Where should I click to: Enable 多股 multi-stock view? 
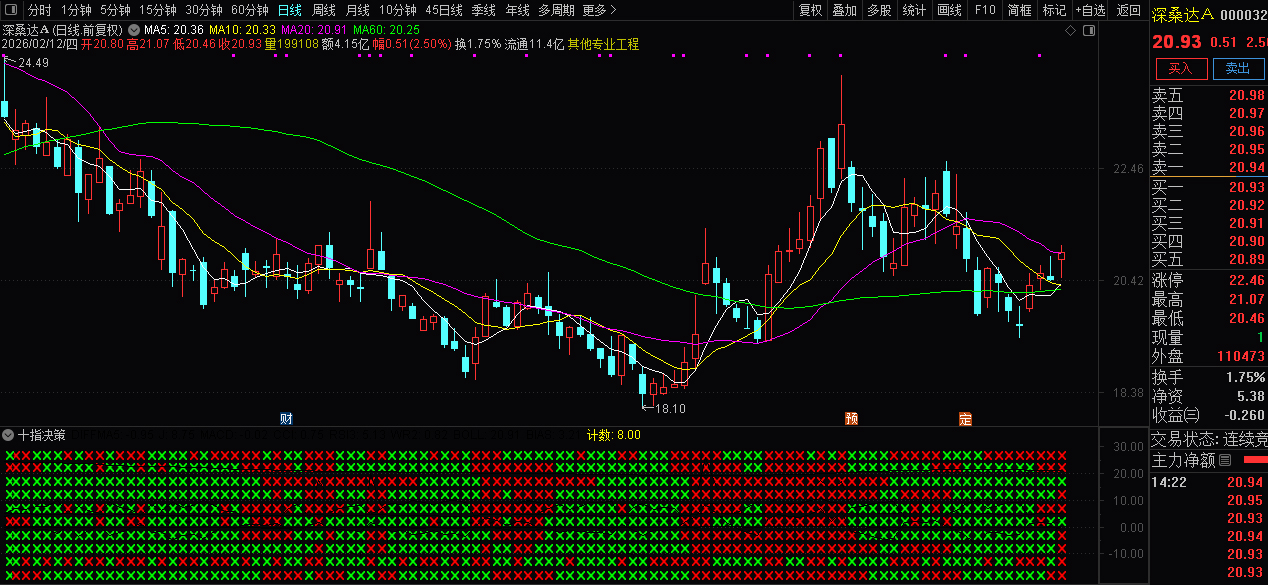coord(879,11)
